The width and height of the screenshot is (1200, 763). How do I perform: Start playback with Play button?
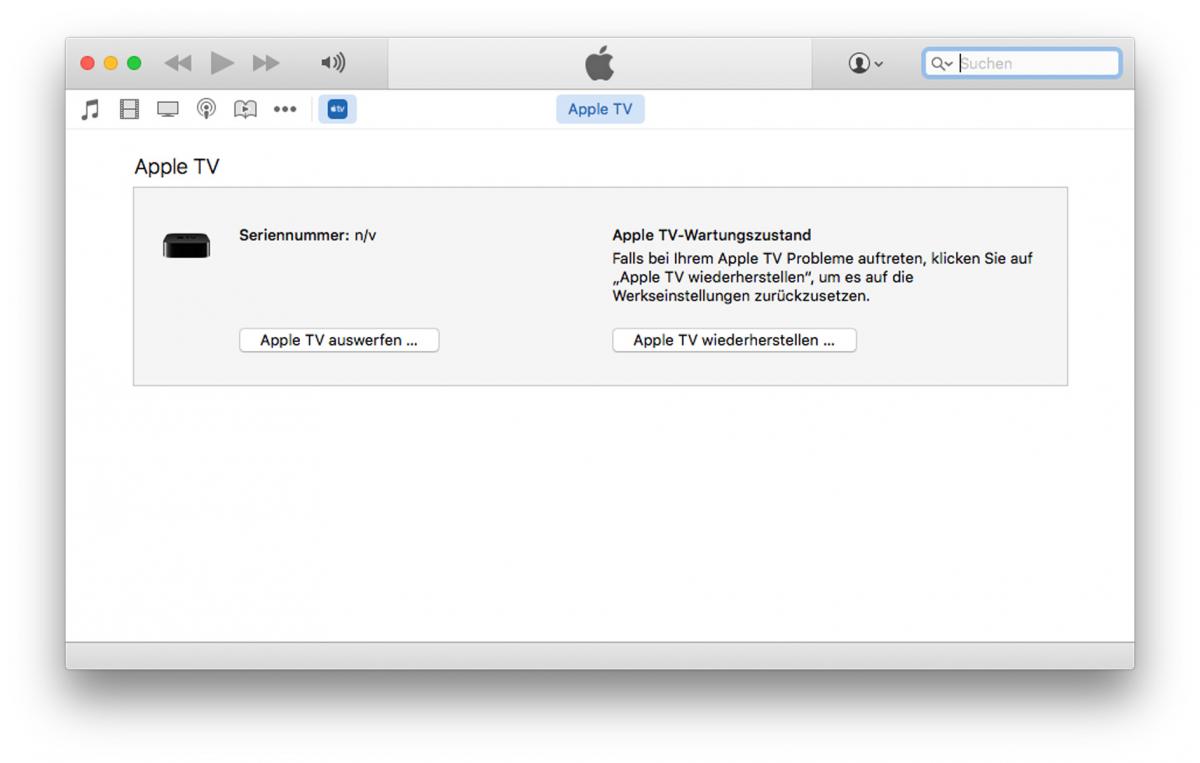point(222,63)
